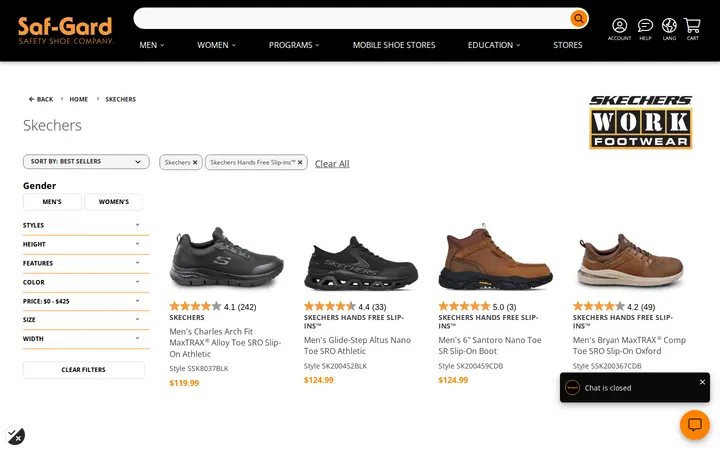This screenshot has width=720, height=450.
Task: Expand the Color filter
Action: (86, 282)
